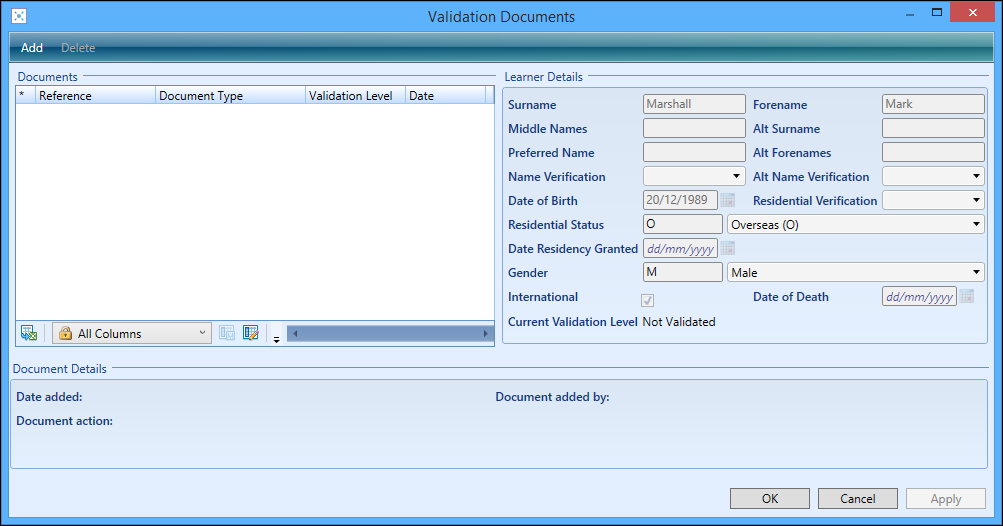Click the asterisk column header
This screenshot has width=1003, height=526.
25,95
